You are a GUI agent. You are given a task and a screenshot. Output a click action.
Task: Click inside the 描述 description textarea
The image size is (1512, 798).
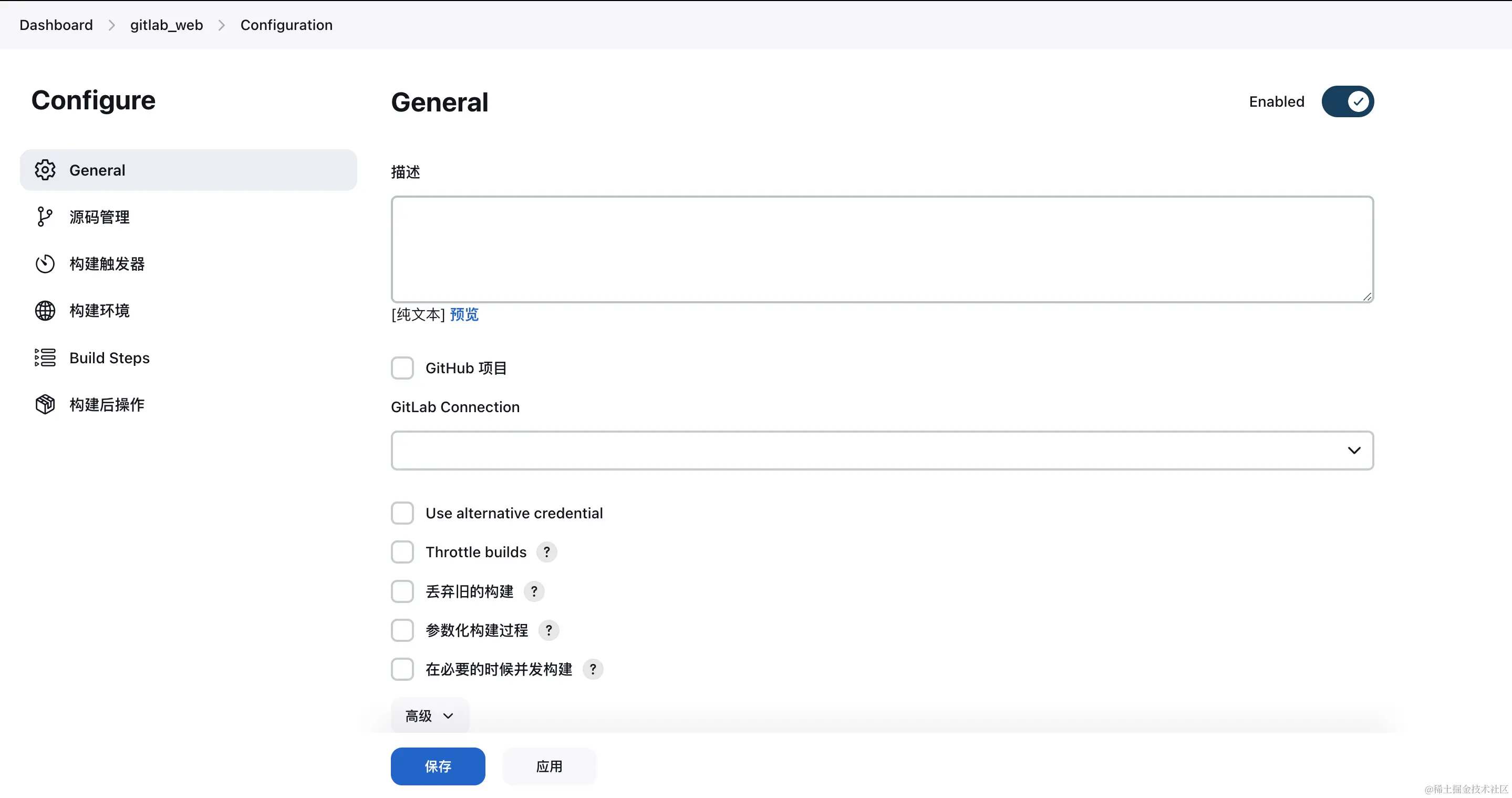[882, 250]
